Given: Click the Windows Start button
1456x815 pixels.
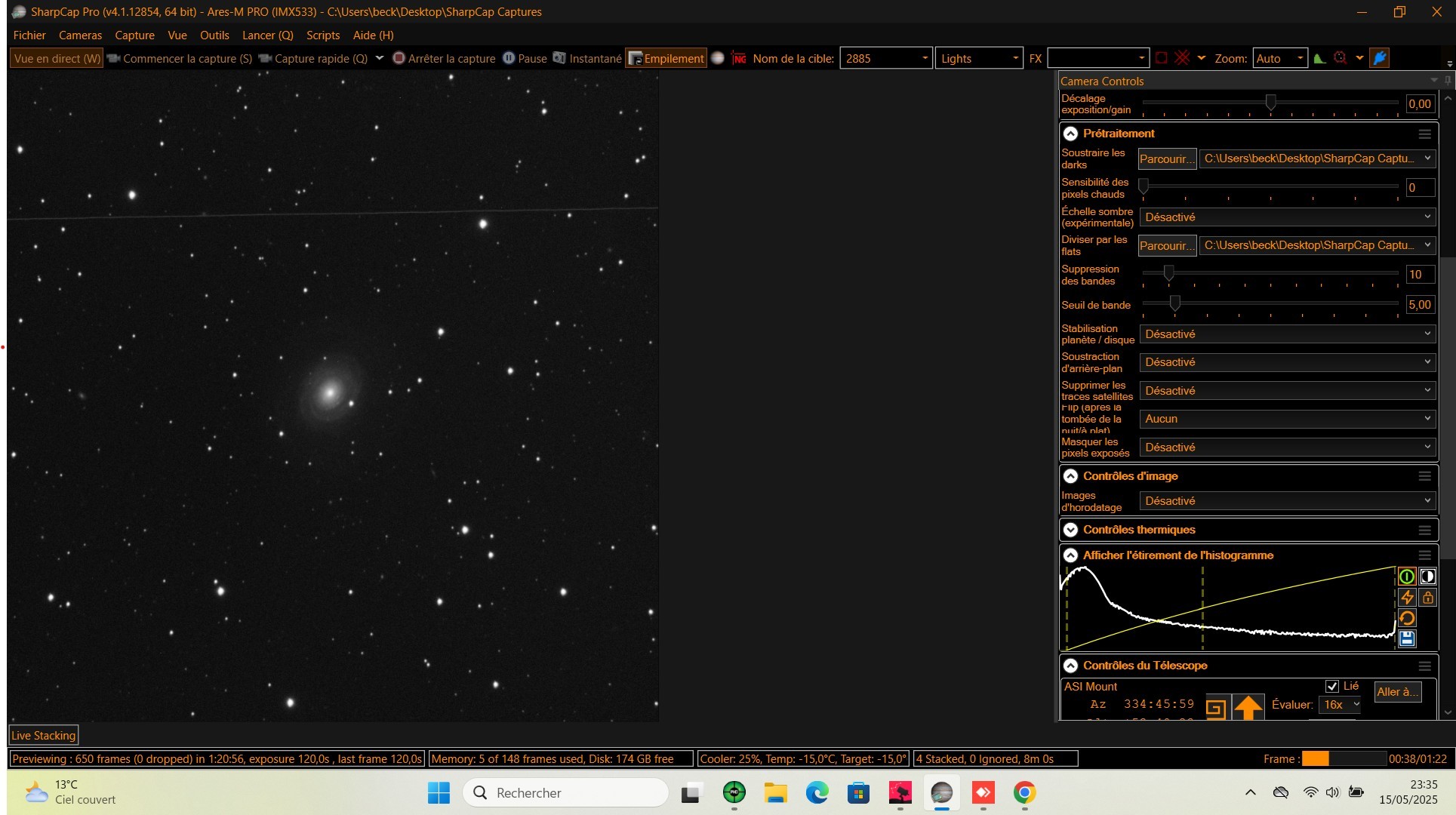Looking at the screenshot, I should [x=439, y=792].
